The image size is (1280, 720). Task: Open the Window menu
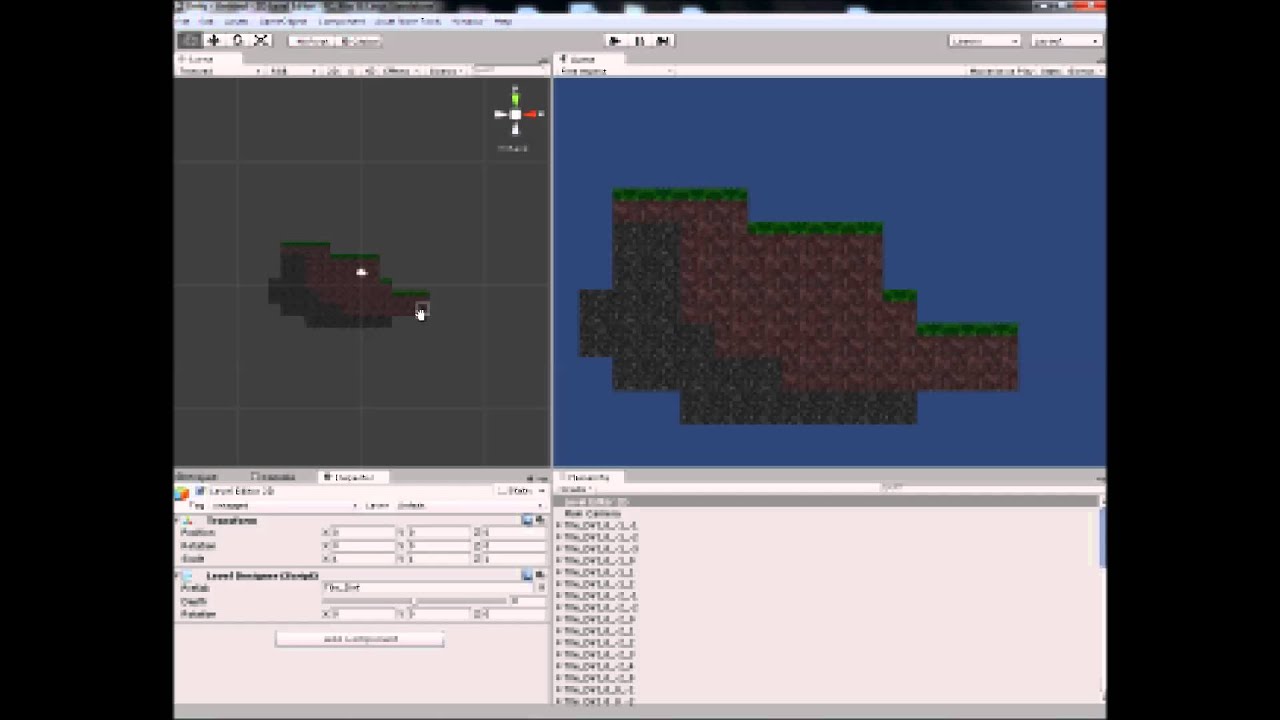[466, 21]
